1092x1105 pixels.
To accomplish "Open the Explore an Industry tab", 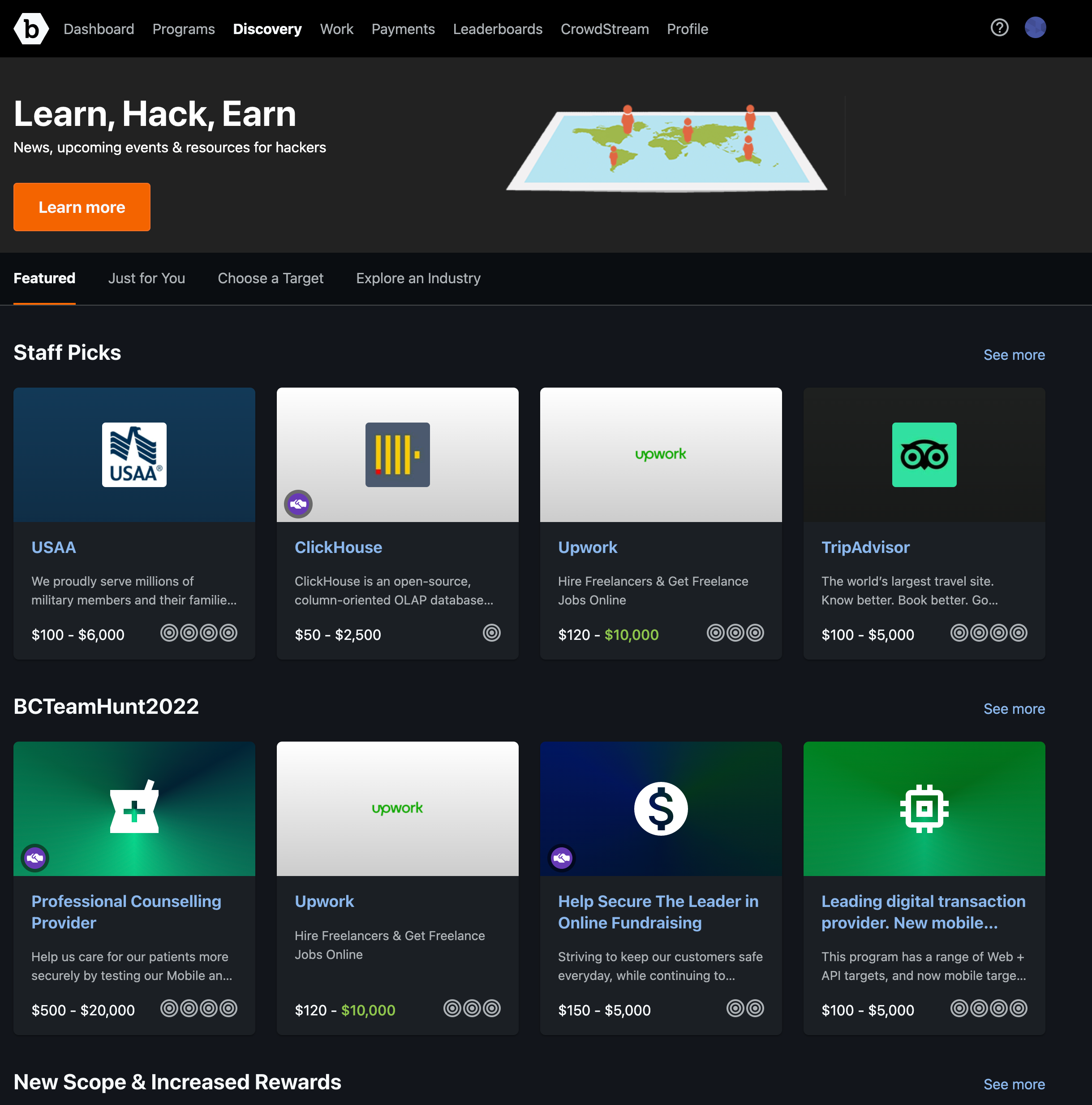I will pos(418,278).
